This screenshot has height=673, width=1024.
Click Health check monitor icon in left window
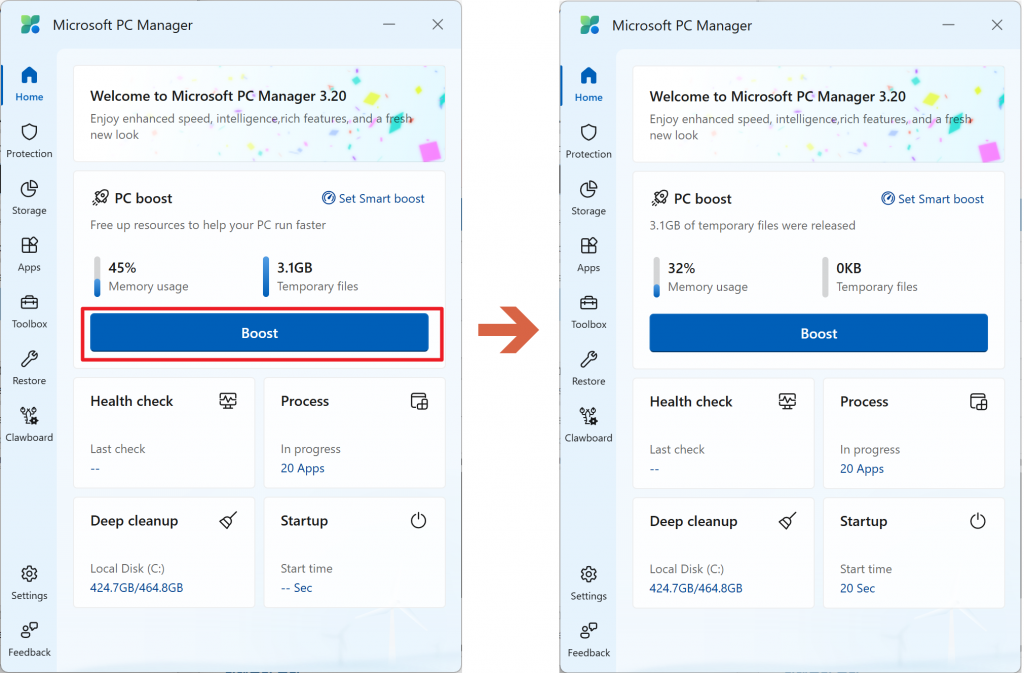[228, 401]
